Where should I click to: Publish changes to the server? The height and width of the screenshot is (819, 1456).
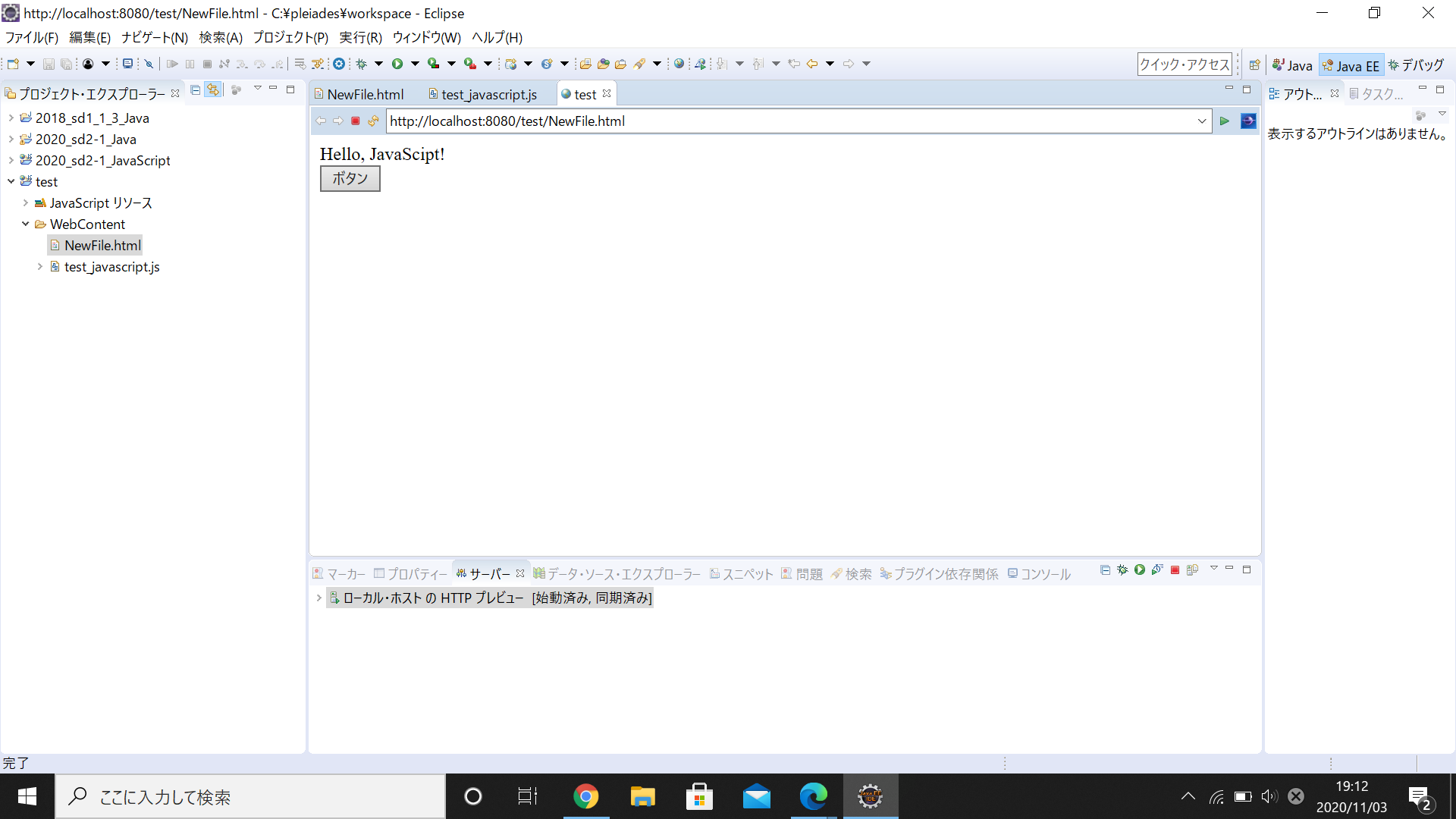[x=1193, y=570]
